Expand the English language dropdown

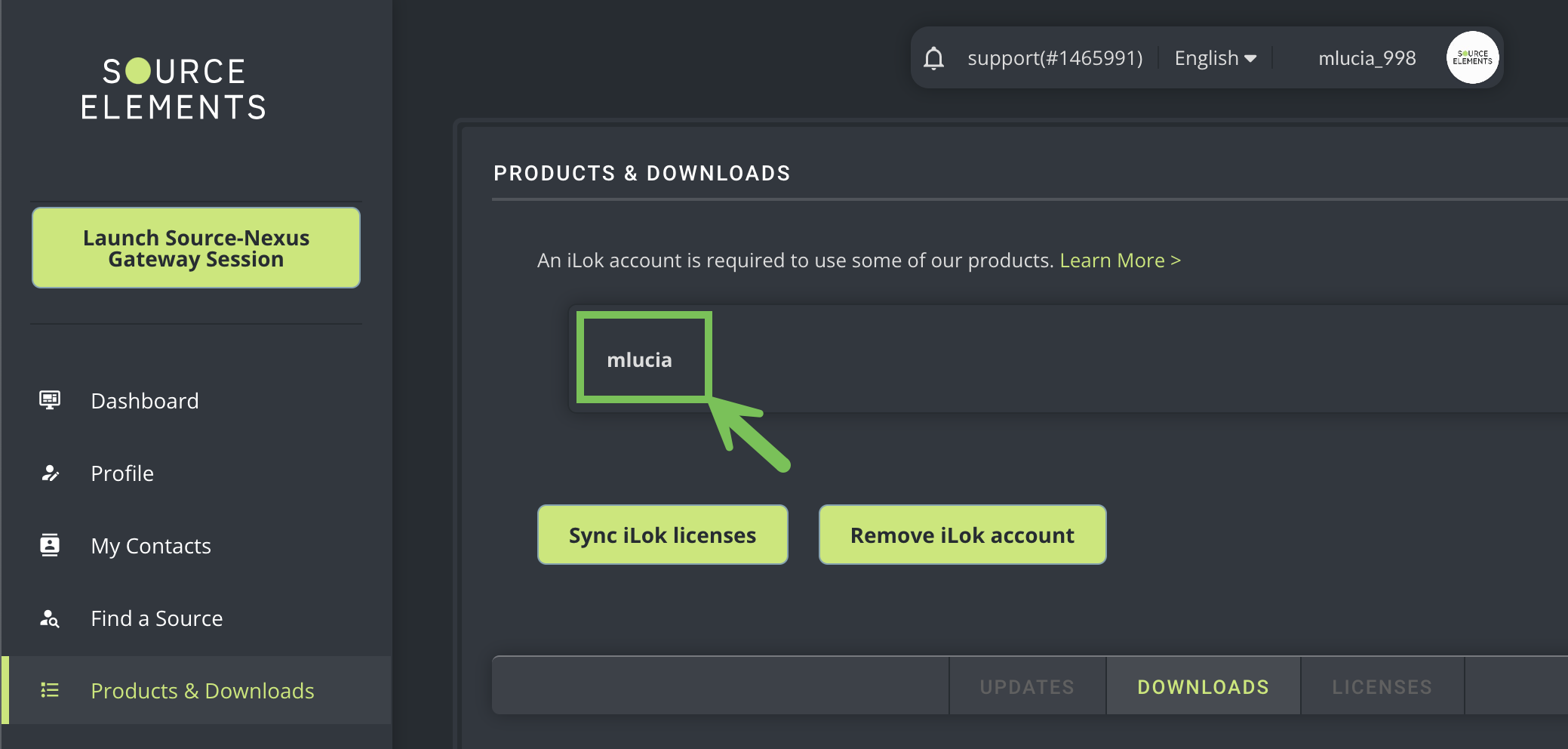1215,58
